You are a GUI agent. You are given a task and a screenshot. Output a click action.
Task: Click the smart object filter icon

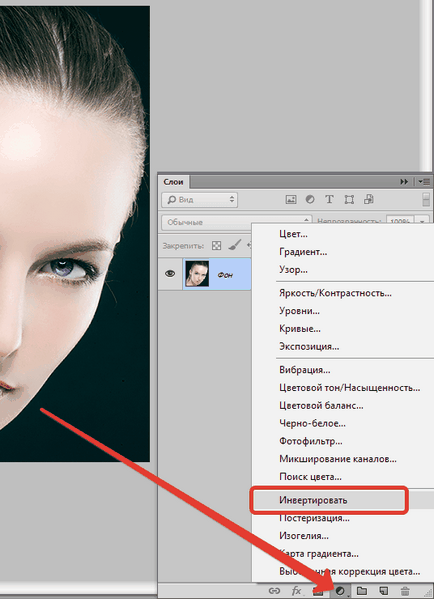pos(369,199)
